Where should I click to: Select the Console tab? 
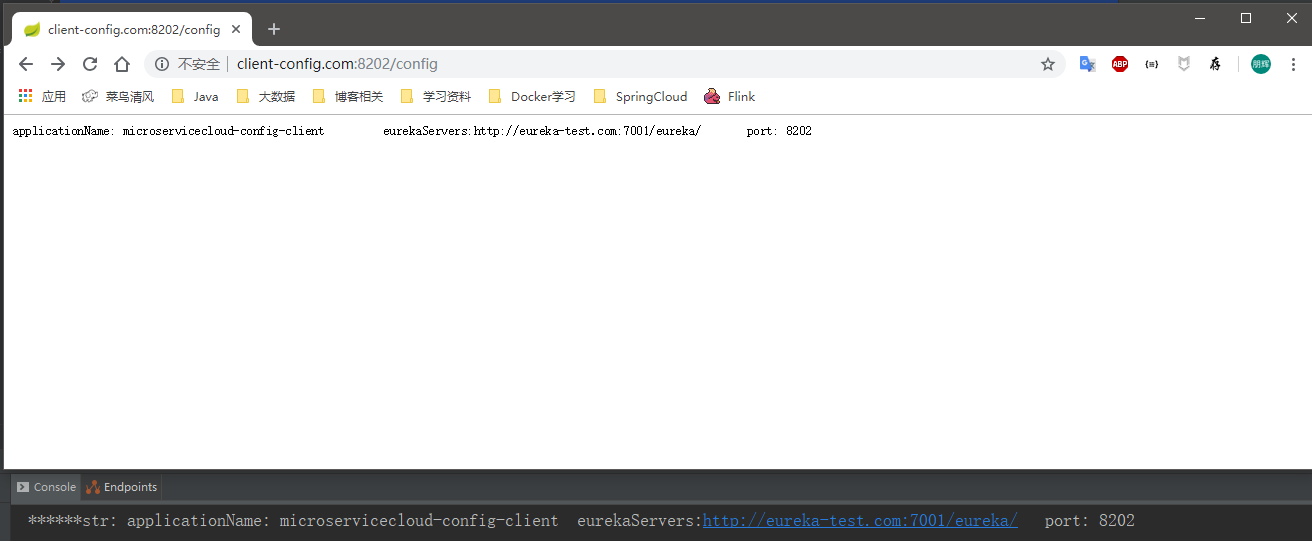pyautogui.click(x=46, y=487)
